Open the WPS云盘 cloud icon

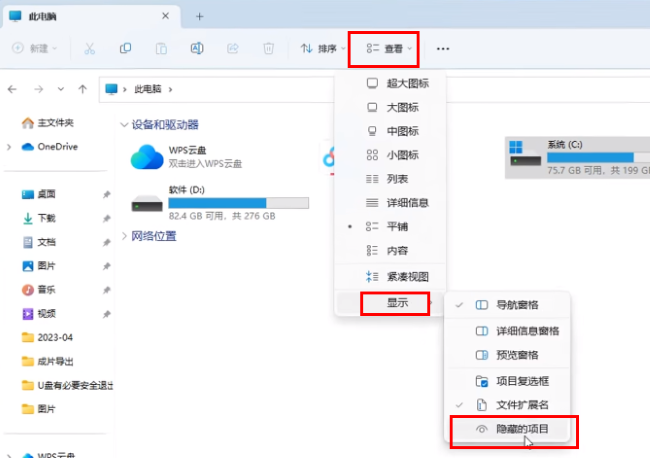[x=147, y=157]
